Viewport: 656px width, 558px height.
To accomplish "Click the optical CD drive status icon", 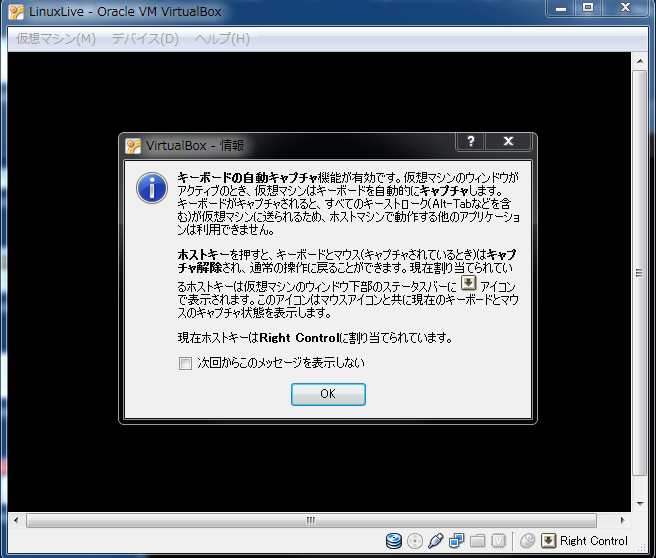I will (x=415, y=541).
